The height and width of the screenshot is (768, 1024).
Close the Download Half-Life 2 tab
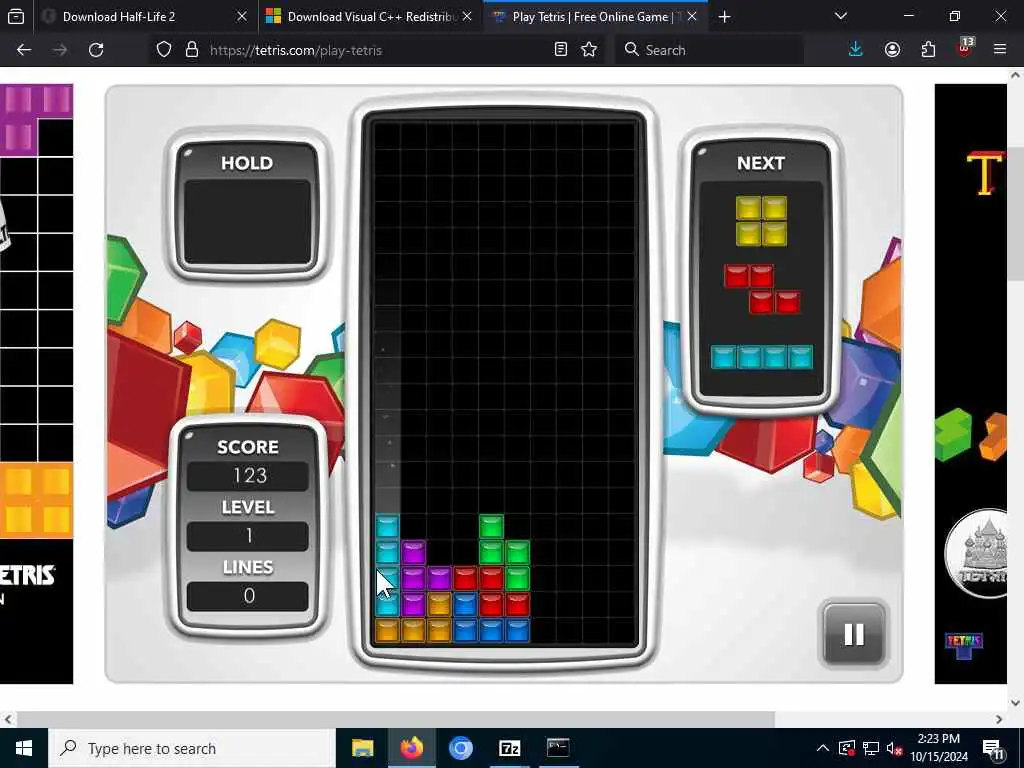[242, 17]
